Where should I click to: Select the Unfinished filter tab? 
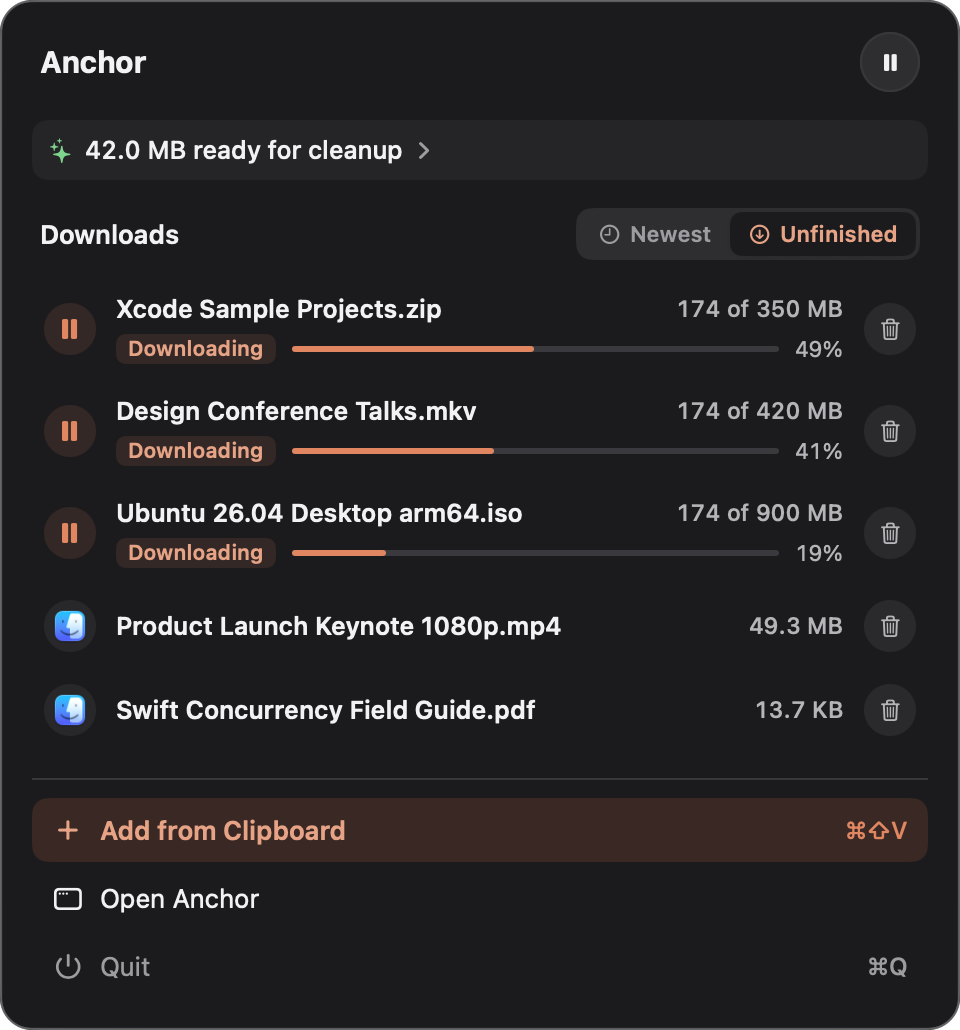click(823, 234)
